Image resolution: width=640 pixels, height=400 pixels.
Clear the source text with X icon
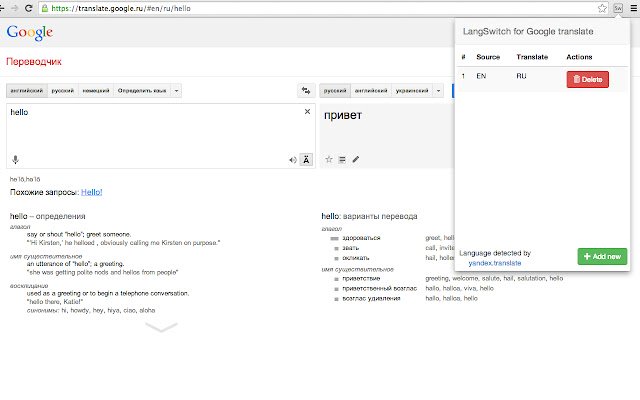tap(307, 111)
